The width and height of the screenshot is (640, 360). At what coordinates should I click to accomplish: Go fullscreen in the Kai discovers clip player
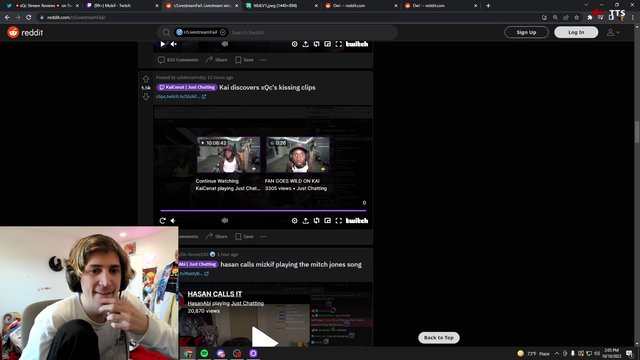coord(338,220)
